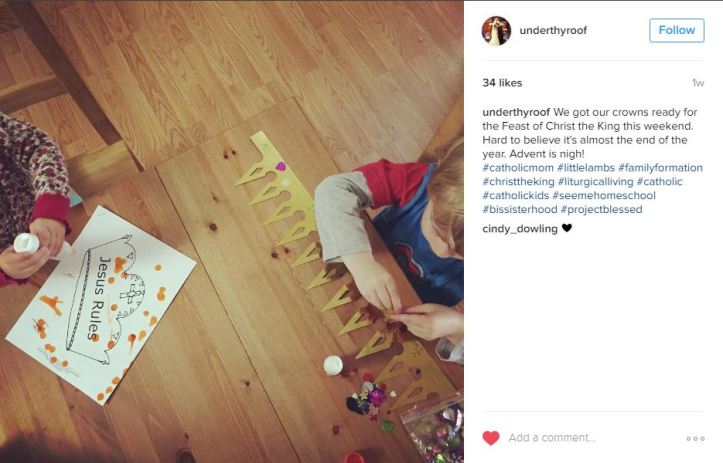Open the #catholicmom hashtag

pos(518,168)
